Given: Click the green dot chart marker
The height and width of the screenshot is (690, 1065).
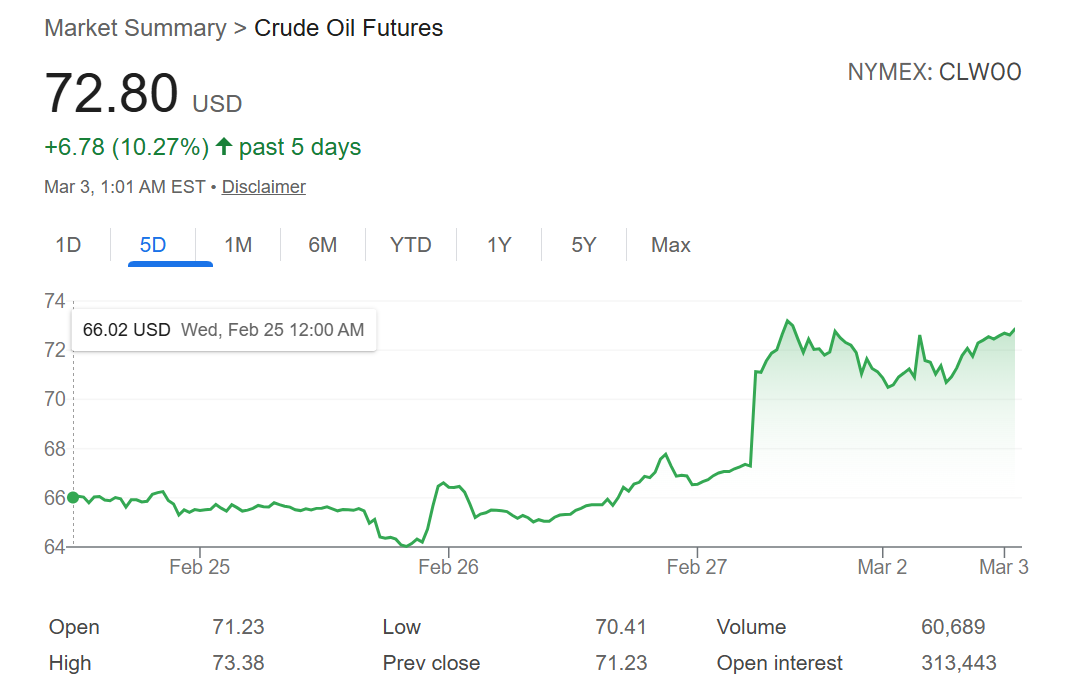Looking at the screenshot, I should point(73,497).
